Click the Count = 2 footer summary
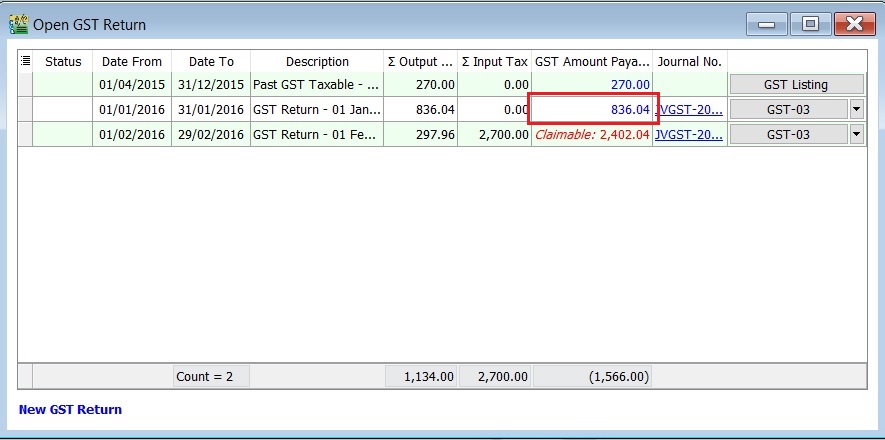 click(x=211, y=376)
